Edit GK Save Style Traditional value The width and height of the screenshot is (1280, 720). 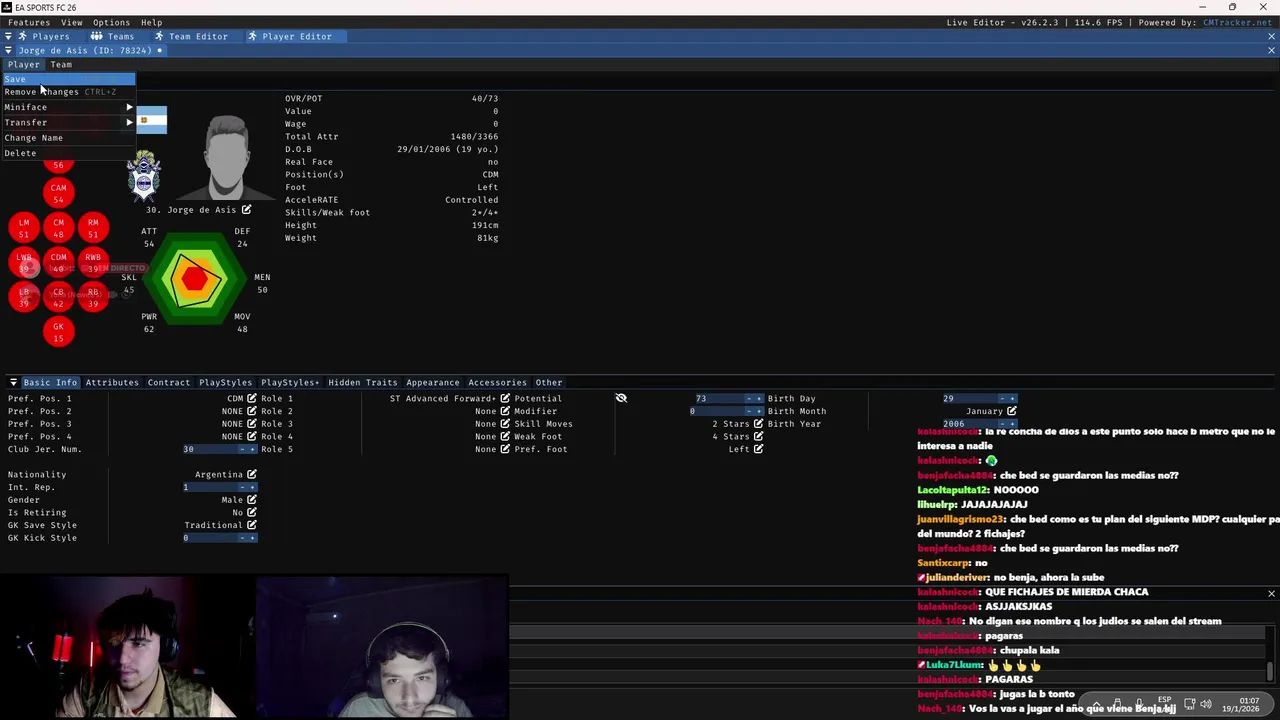tap(251, 525)
